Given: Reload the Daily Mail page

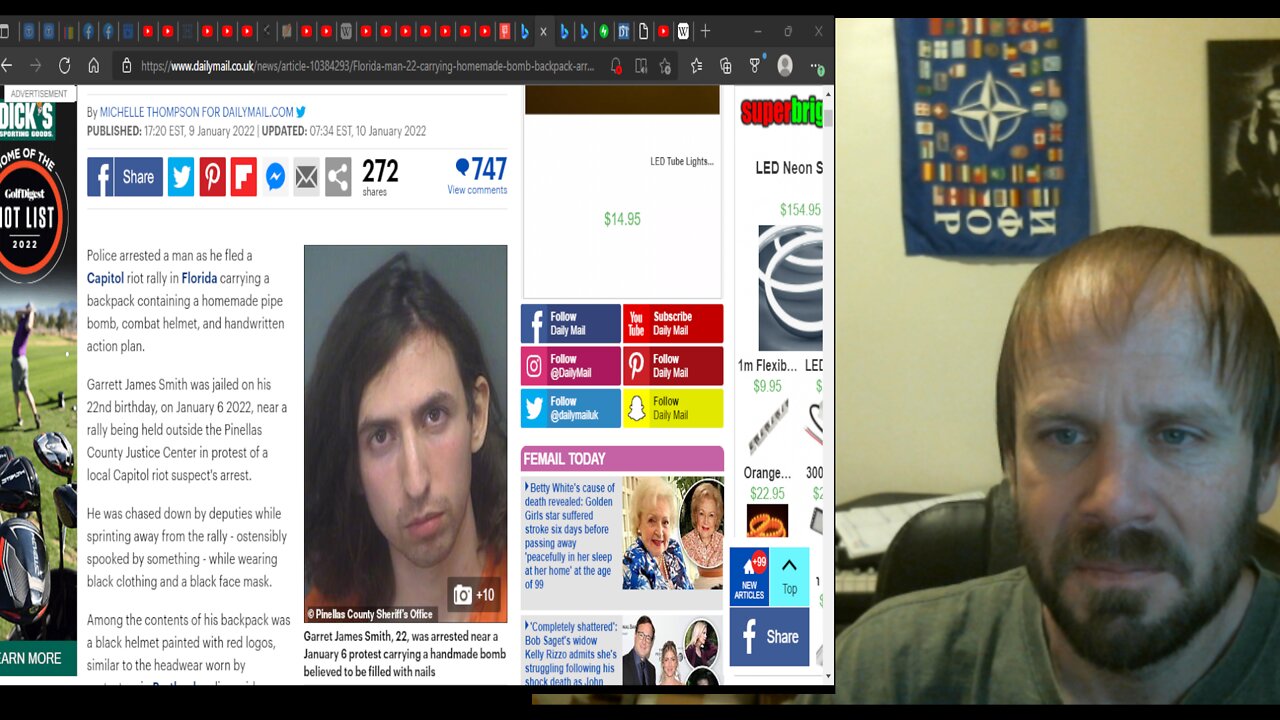Looking at the screenshot, I should (64, 66).
